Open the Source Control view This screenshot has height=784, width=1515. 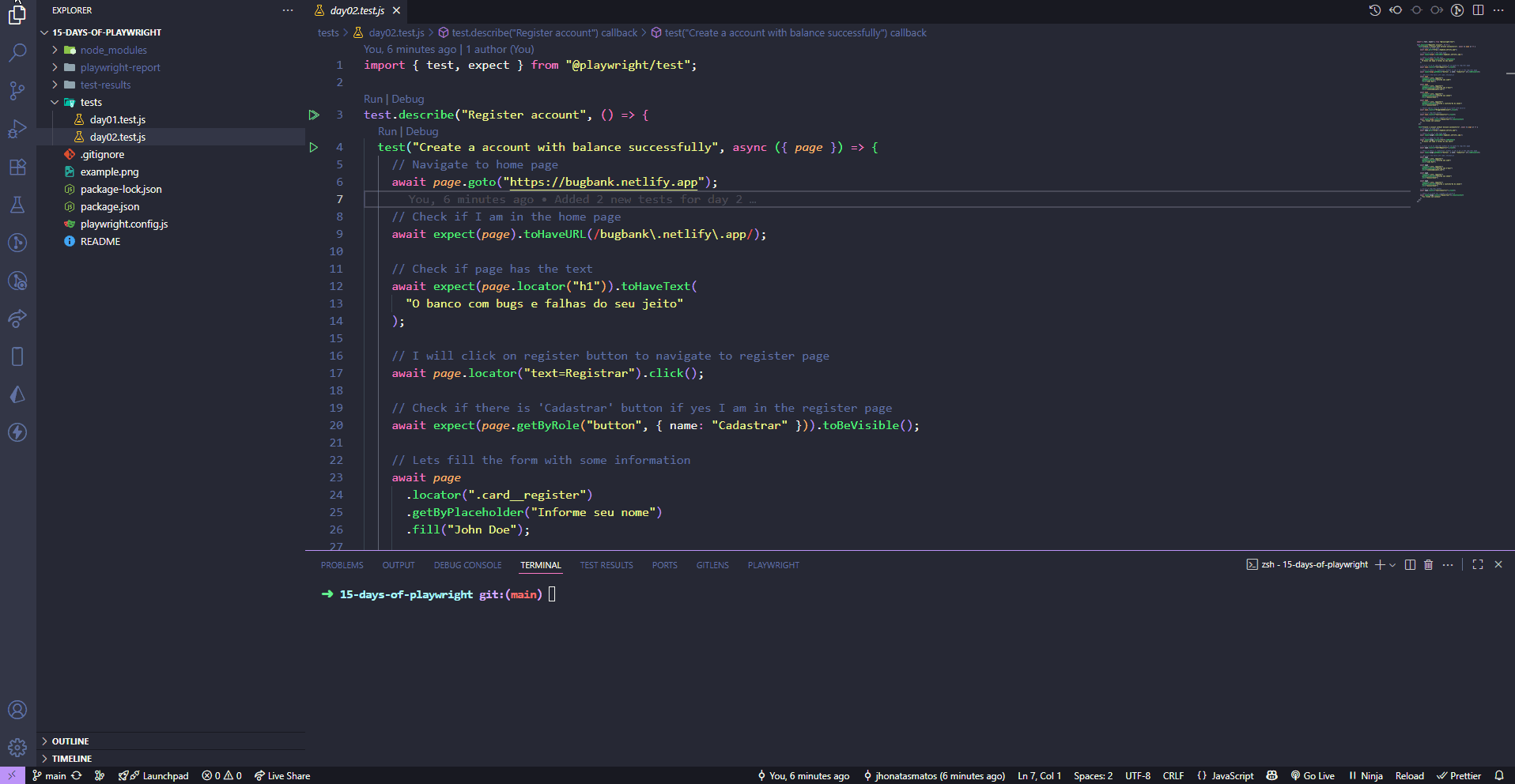[17, 91]
